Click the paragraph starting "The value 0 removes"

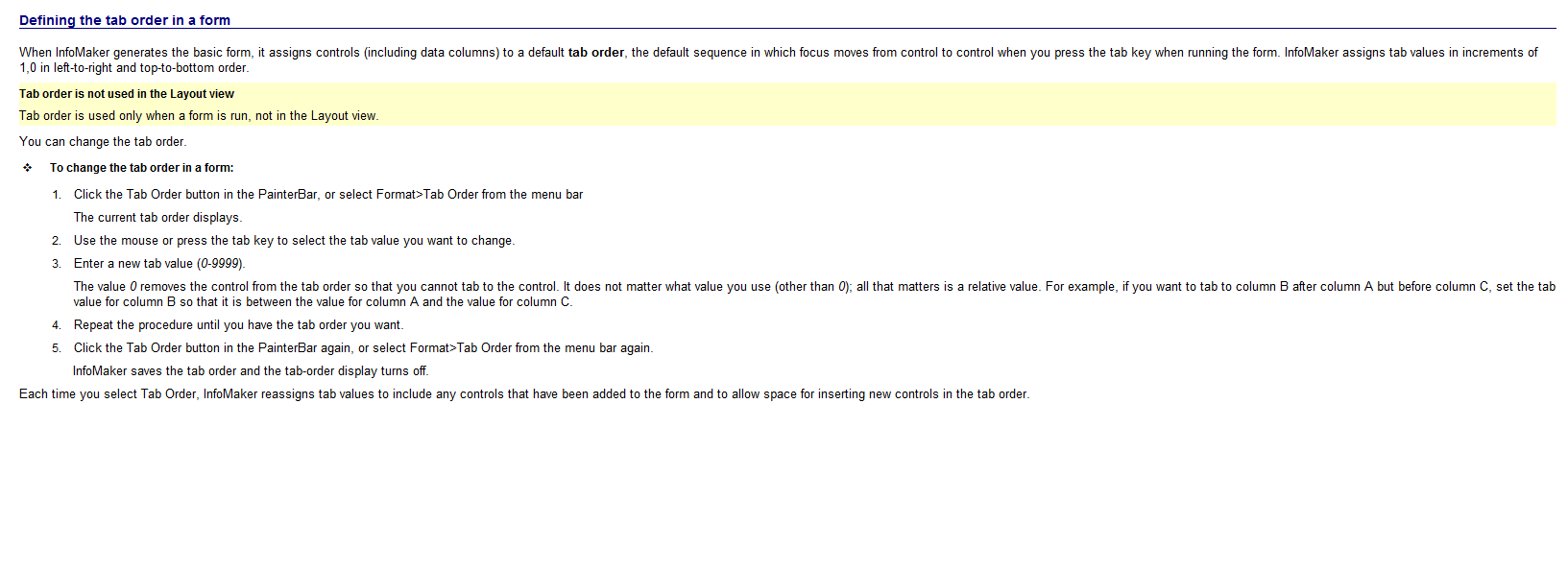pyautogui.click(x=576, y=287)
